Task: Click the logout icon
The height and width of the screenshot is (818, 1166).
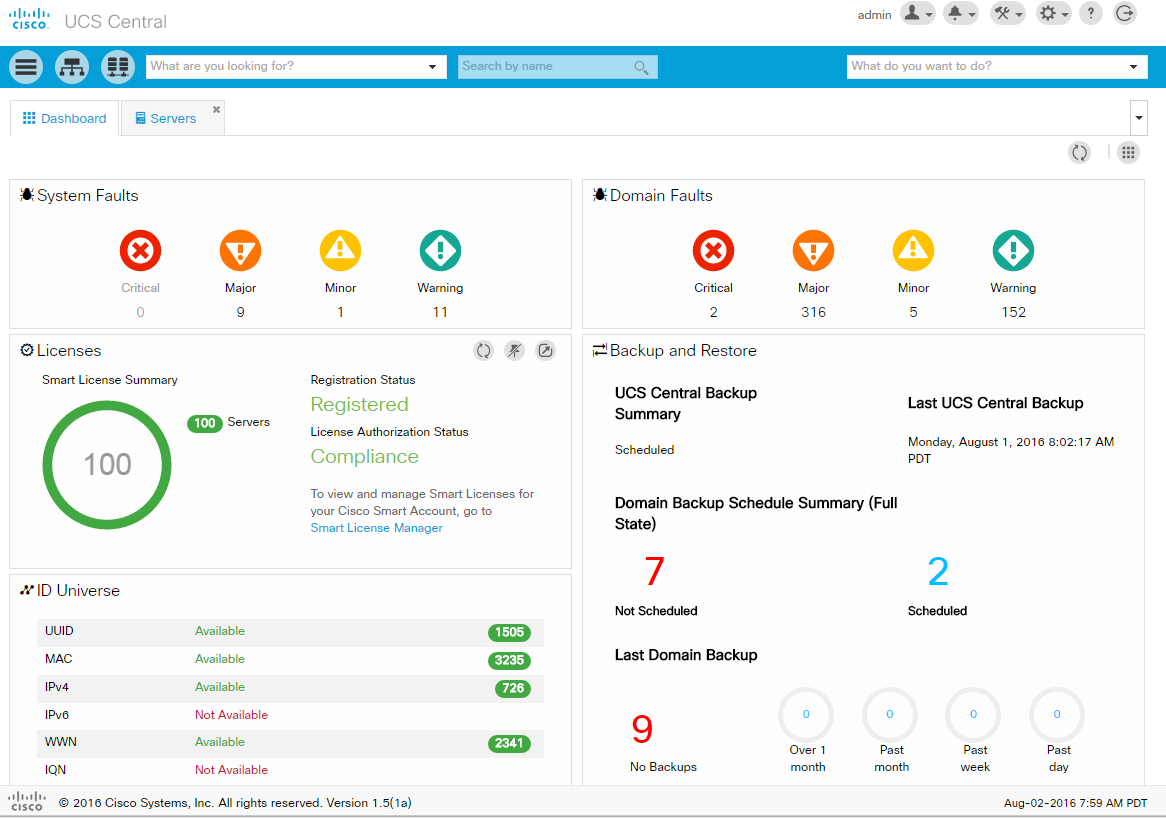Action: (1125, 13)
